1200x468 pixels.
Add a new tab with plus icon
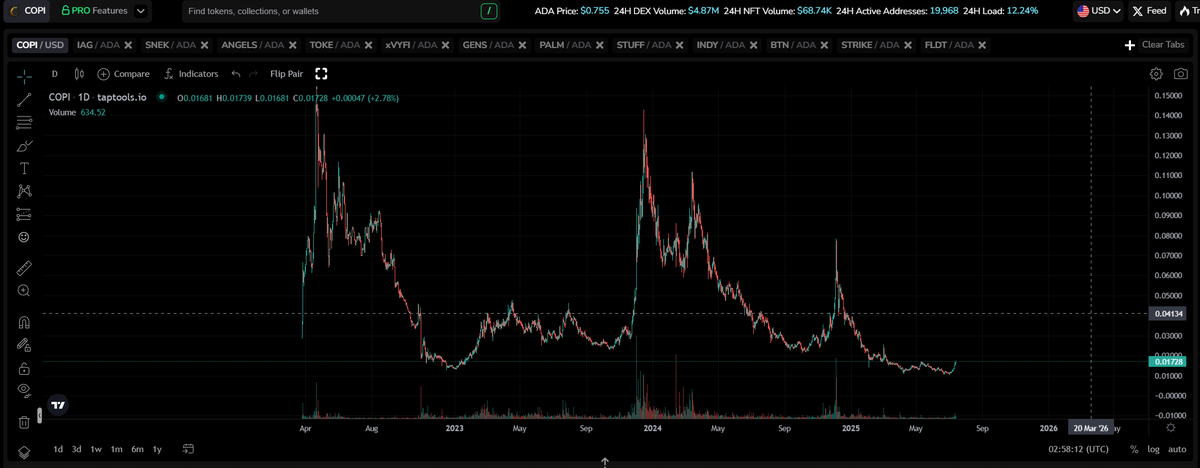pos(1129,45)
